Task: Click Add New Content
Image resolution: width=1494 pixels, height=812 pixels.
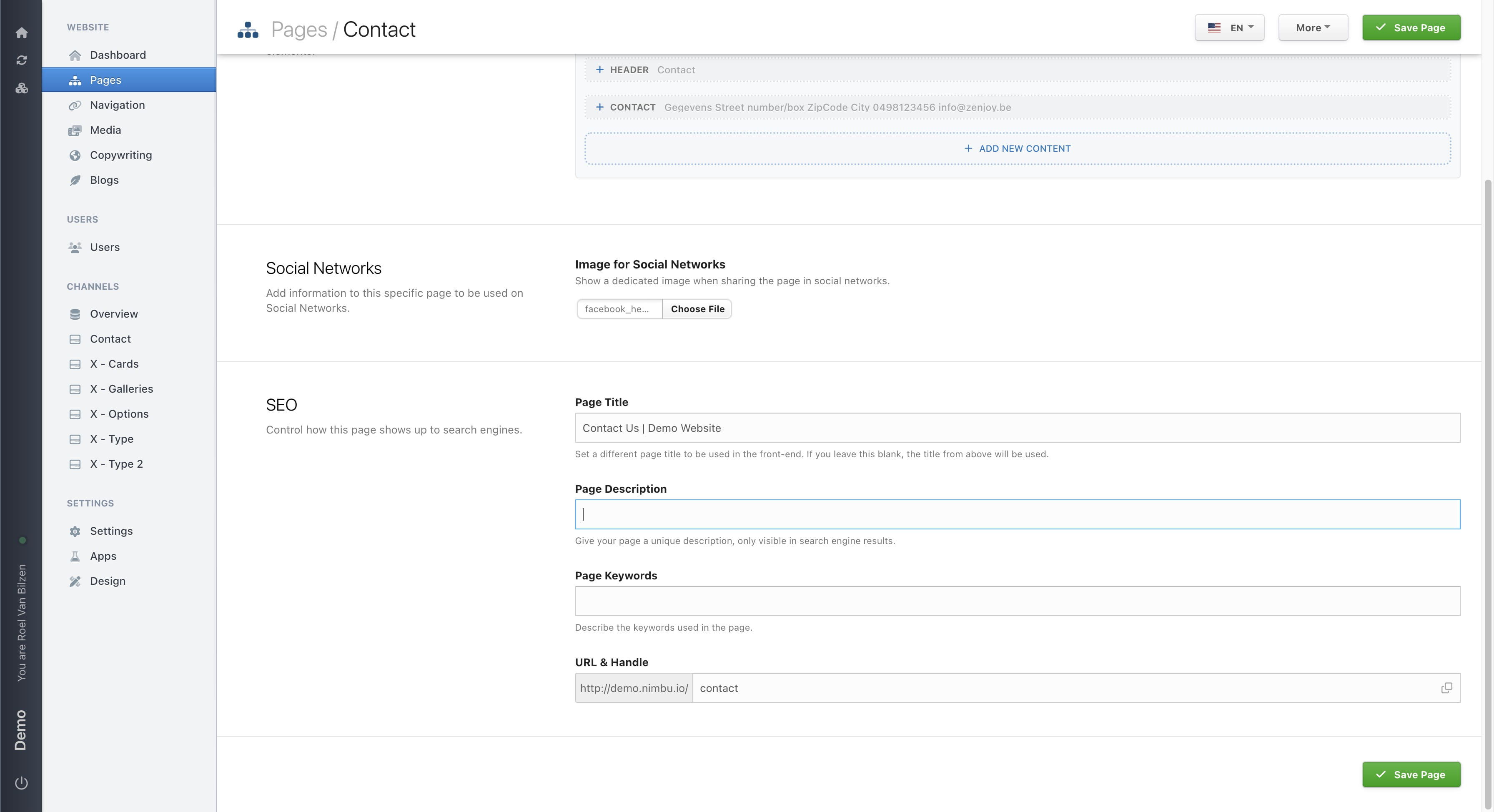Action: [1017, 148]
